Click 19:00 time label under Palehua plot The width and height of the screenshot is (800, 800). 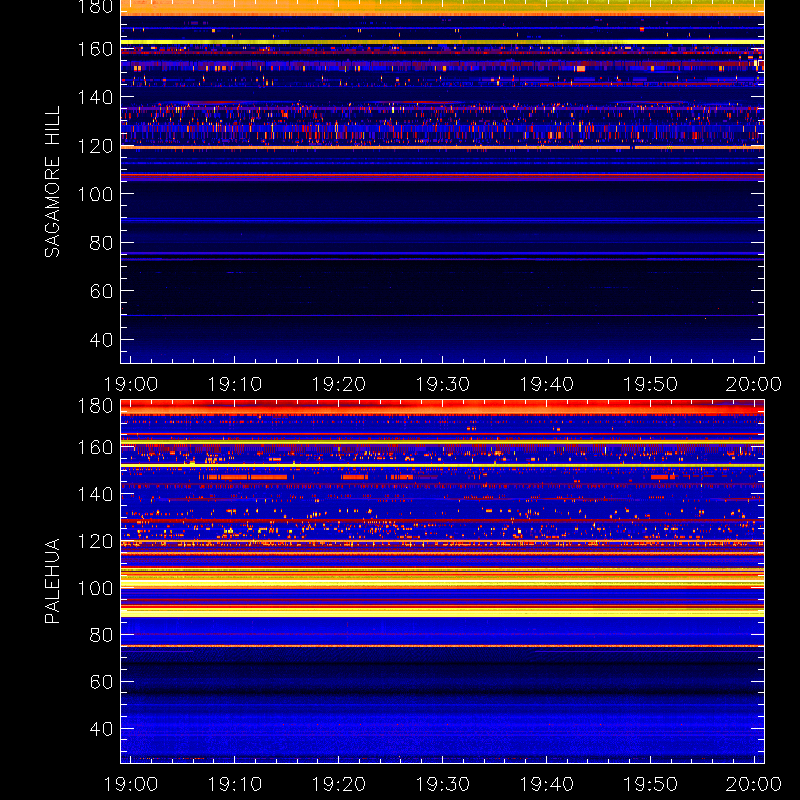[x=131, y=784]
